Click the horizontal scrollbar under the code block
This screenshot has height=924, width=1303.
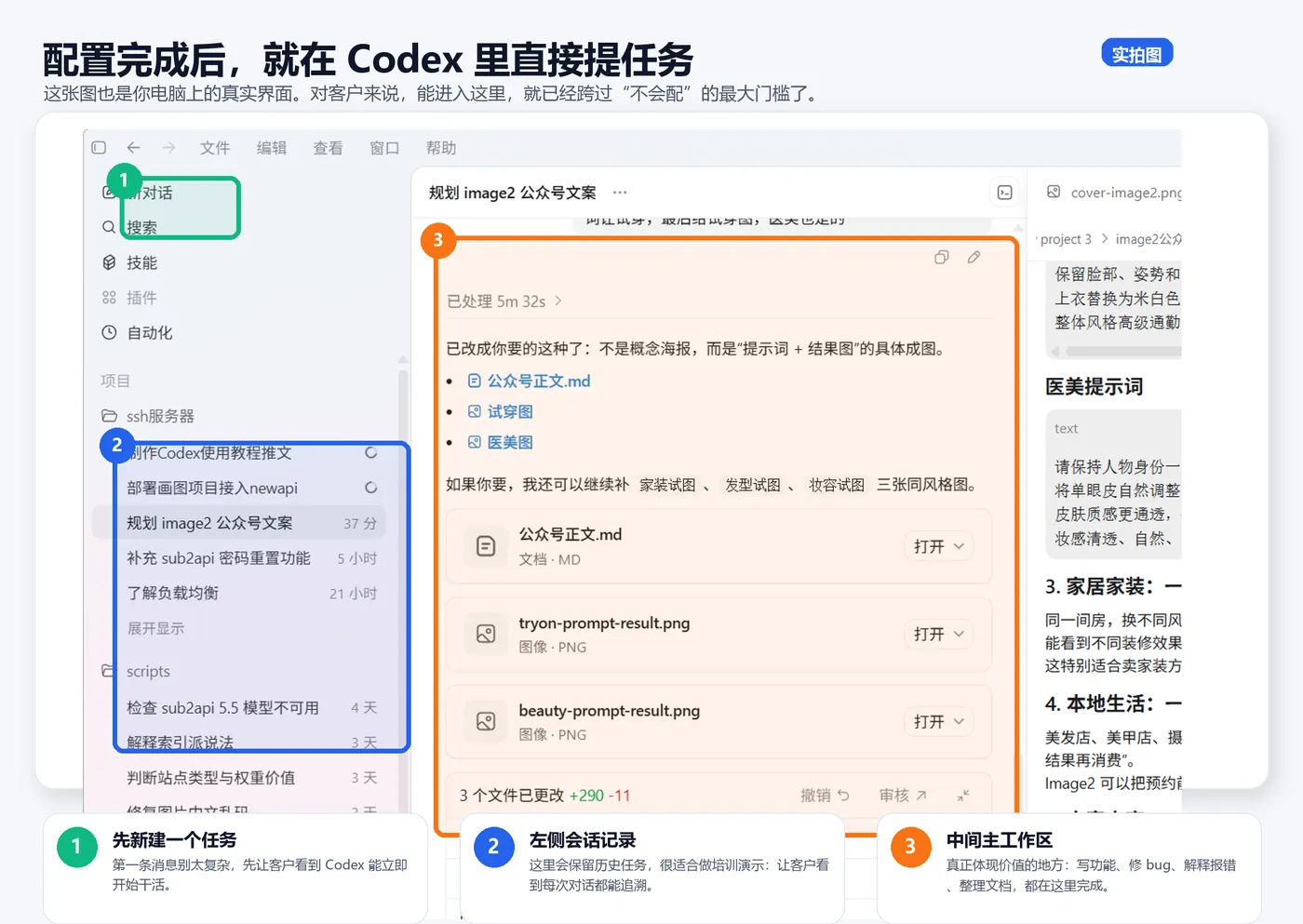[1123, 352]
